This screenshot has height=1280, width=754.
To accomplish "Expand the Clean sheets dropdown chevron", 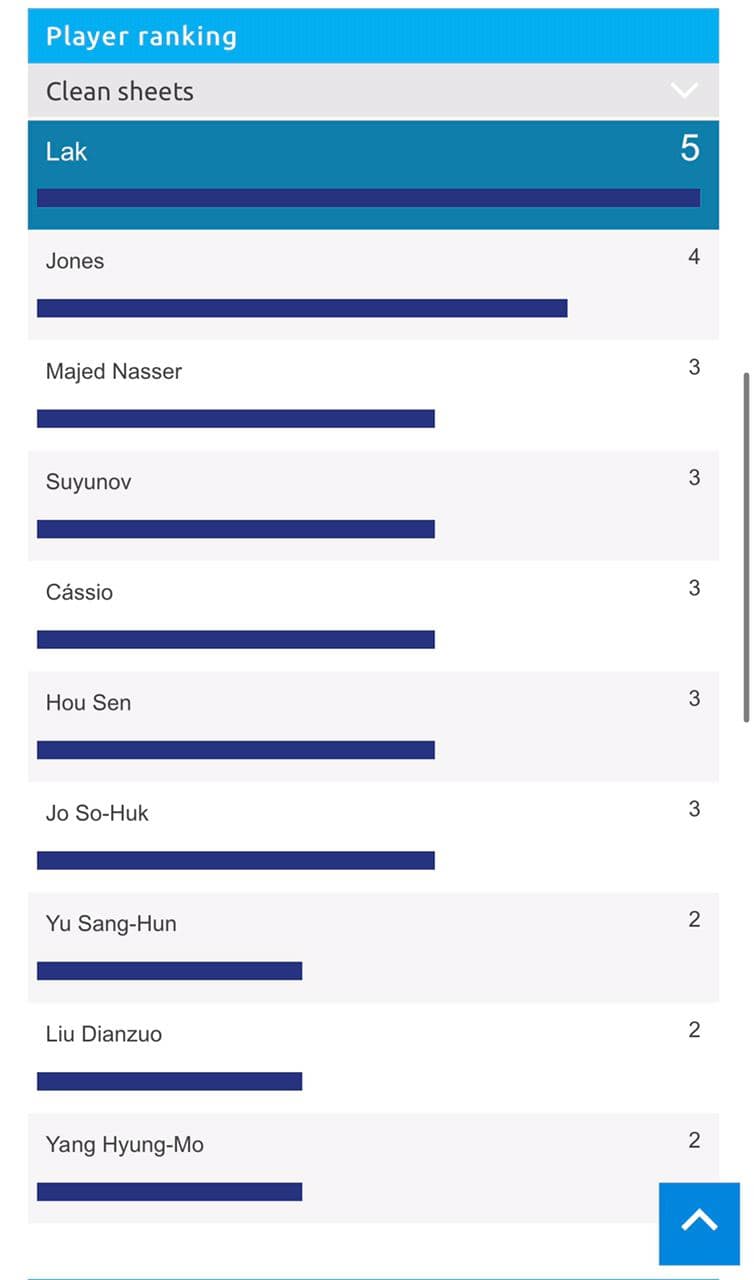I will click(684, 91).
